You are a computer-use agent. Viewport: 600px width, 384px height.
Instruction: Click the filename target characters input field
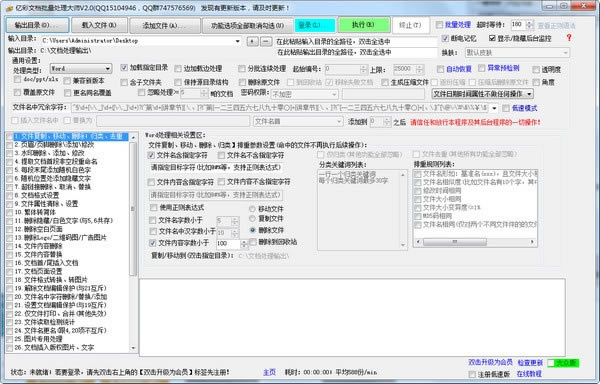[x=215, y=168]
